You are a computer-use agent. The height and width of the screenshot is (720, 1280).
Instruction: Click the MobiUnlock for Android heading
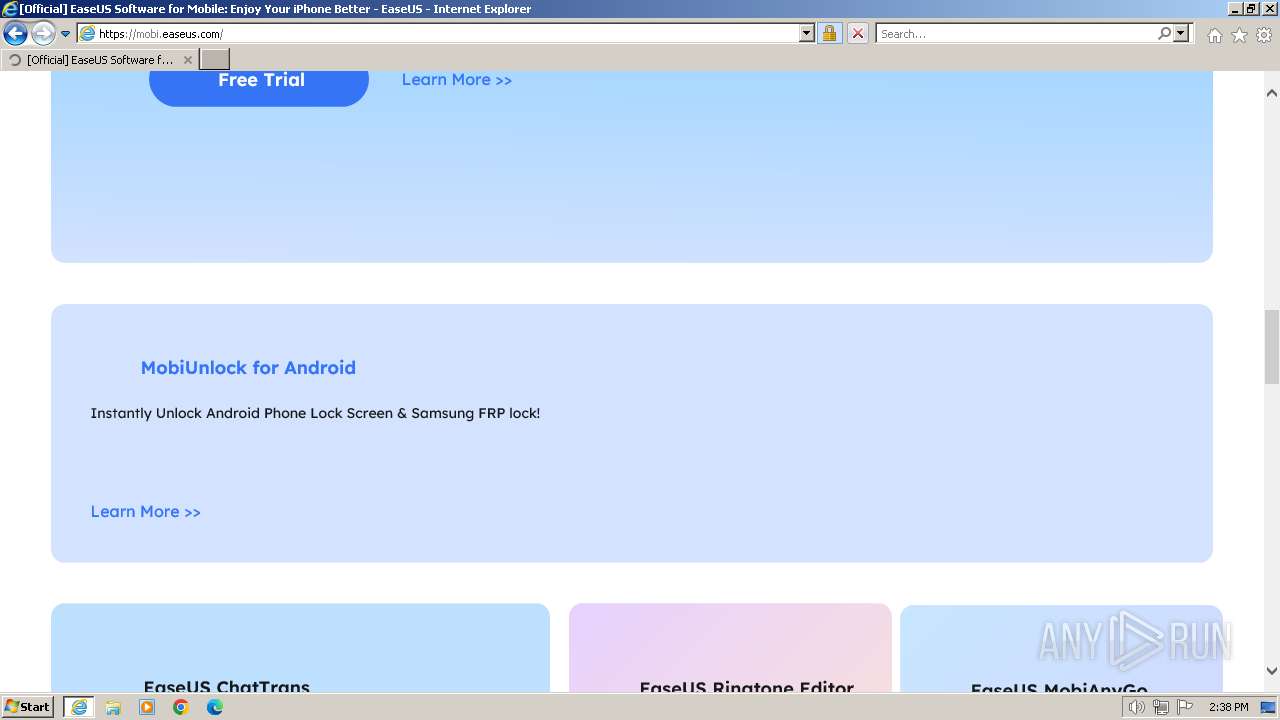[248, 368]
